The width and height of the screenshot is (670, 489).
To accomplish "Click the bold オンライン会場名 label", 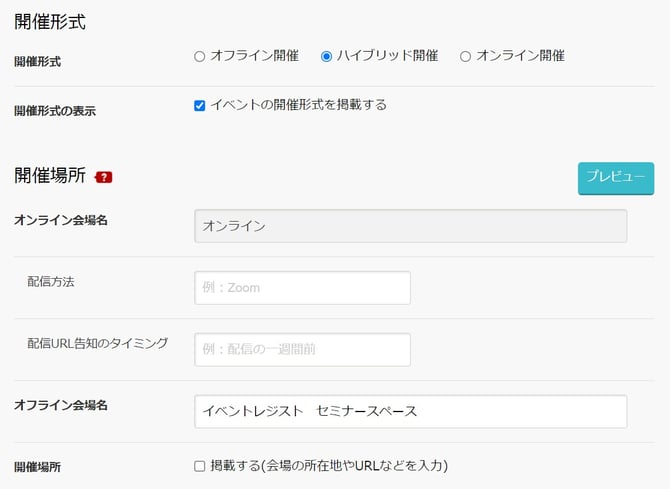I will tap(60, 220).
